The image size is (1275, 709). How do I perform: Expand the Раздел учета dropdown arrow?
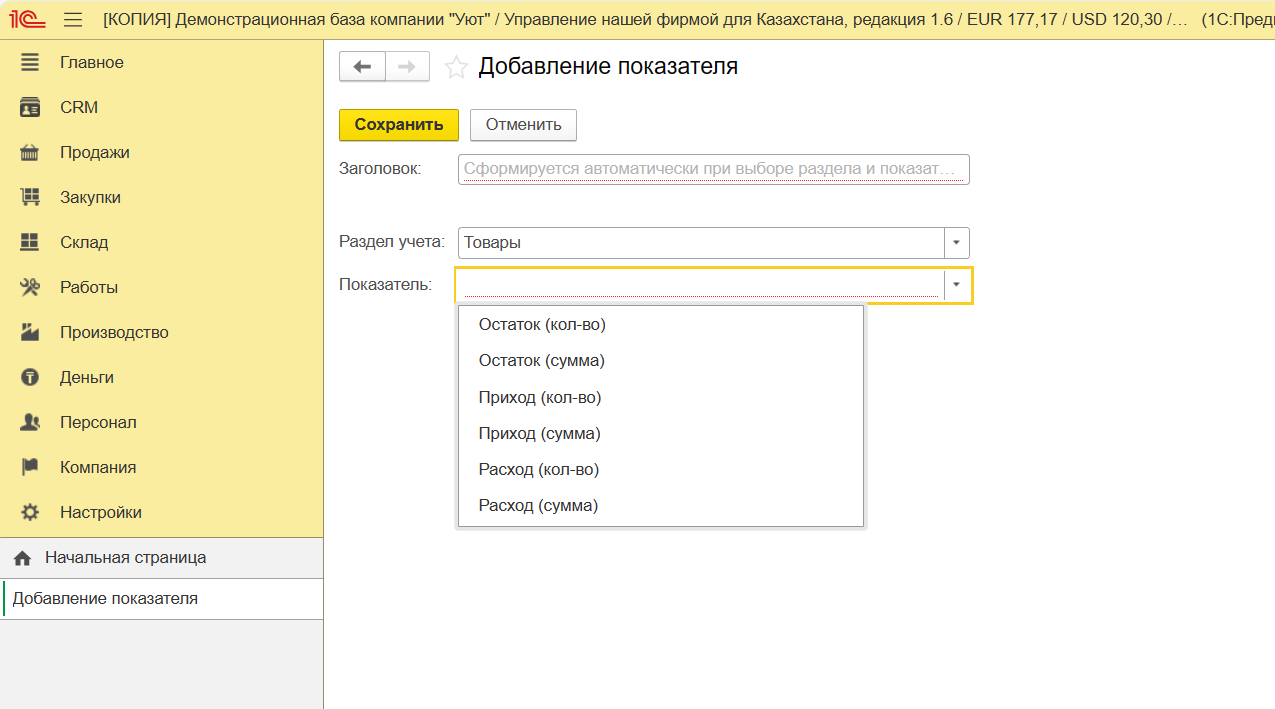[957, 243]
